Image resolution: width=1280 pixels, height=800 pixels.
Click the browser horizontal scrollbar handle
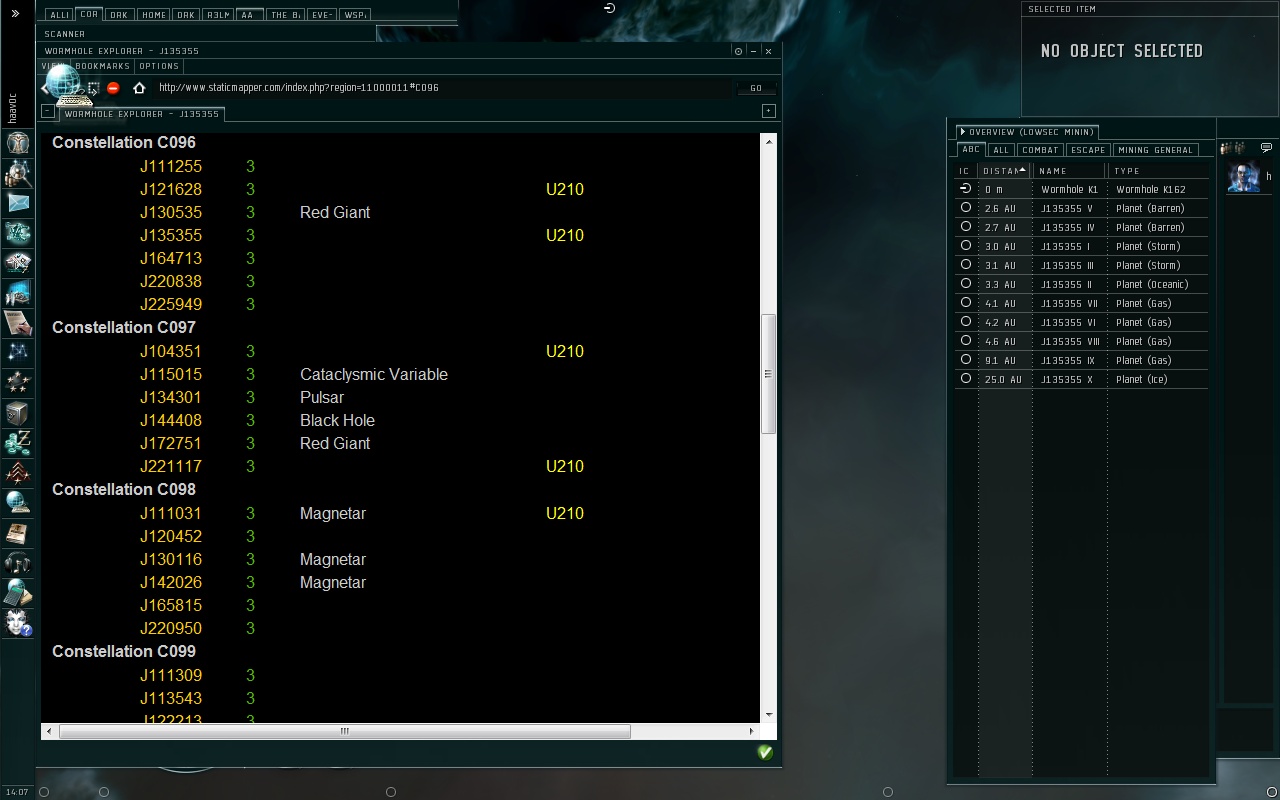click(x=344, y=731)
